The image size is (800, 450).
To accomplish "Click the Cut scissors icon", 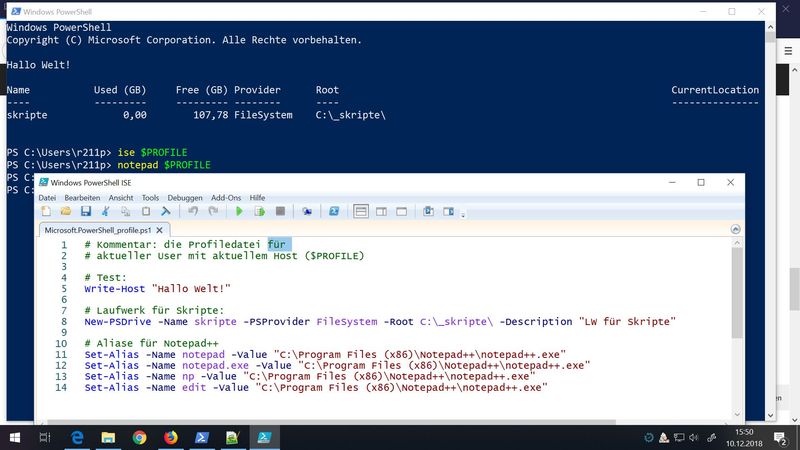I will click(x=105, y=212).
